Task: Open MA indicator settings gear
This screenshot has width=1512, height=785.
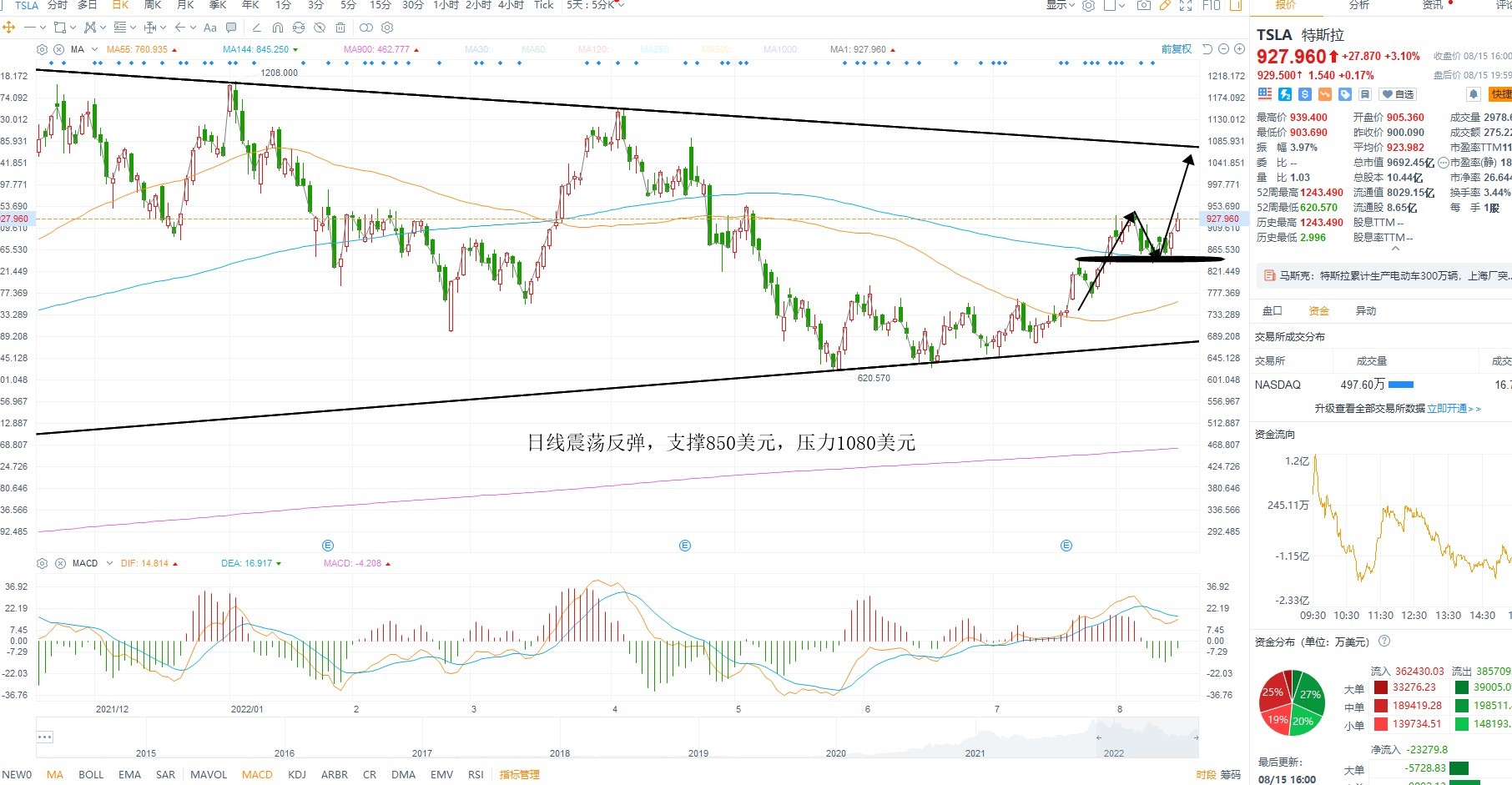Action: pyautogui.click(x=43, y=49)
